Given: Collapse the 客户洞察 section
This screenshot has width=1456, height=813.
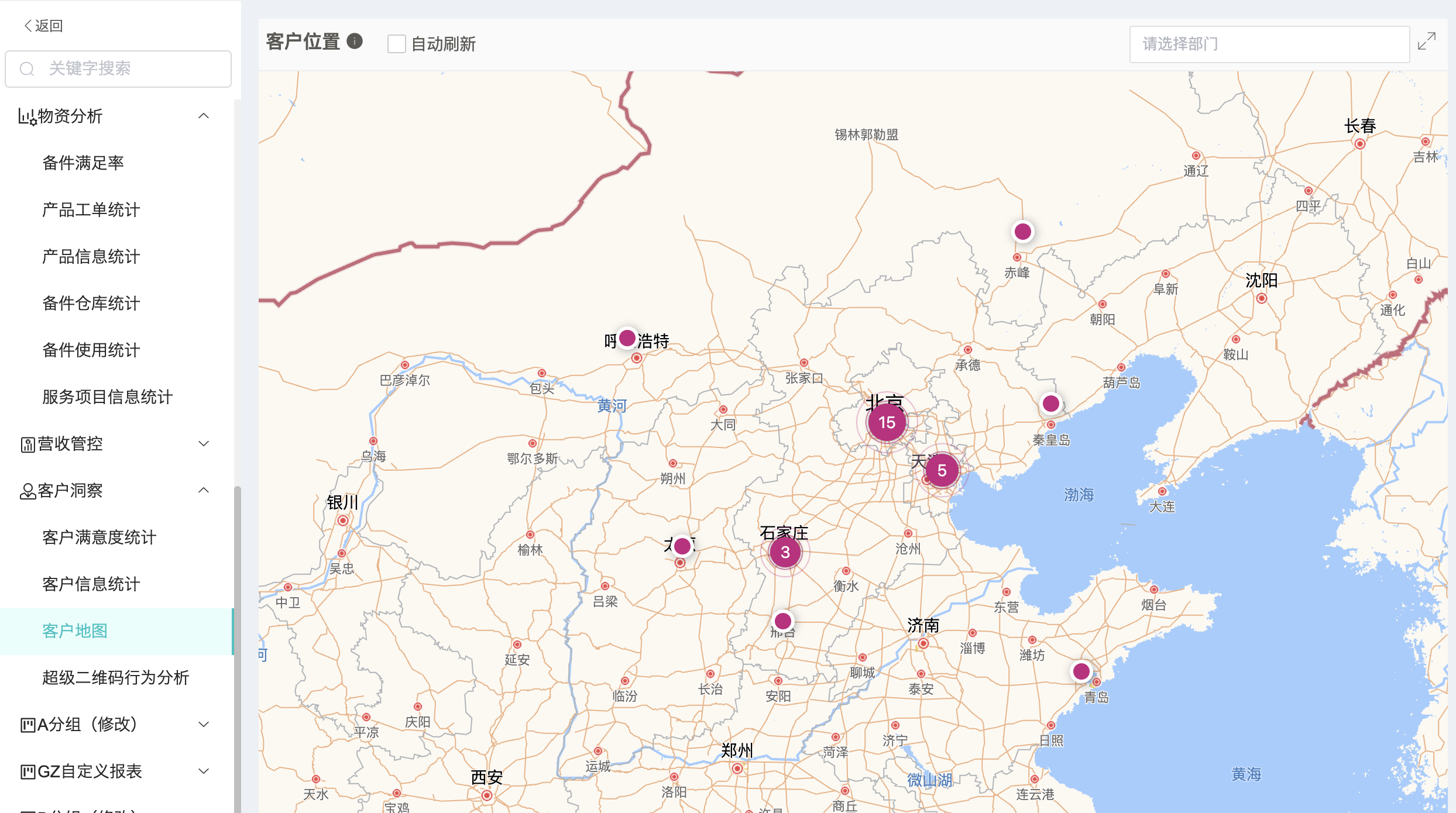Looking at the screenshot, I should (x=204, y=490).
